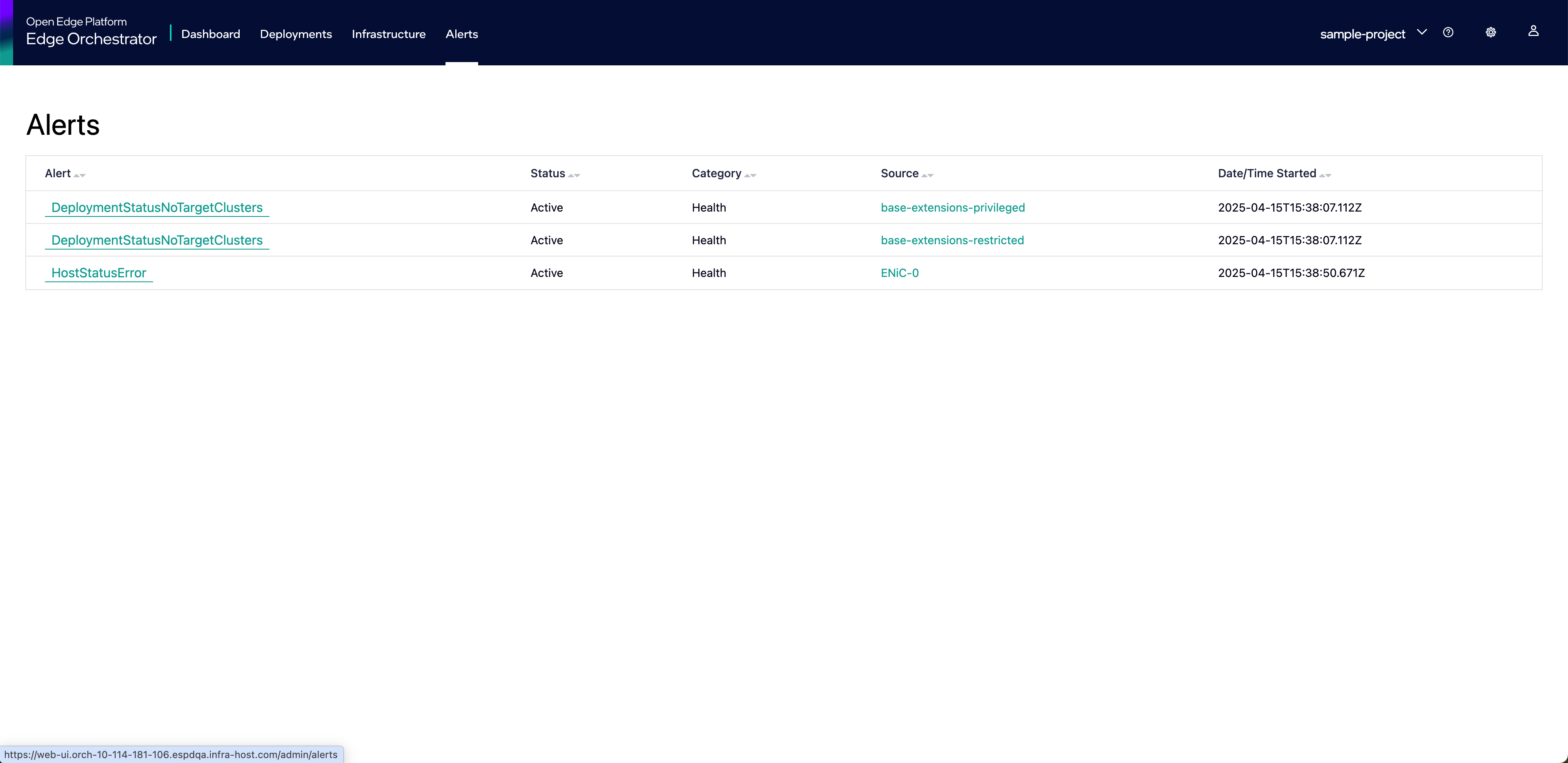Follow the ENiC-0 source link
1568x763 pixels.
click(x=900, y=273)
